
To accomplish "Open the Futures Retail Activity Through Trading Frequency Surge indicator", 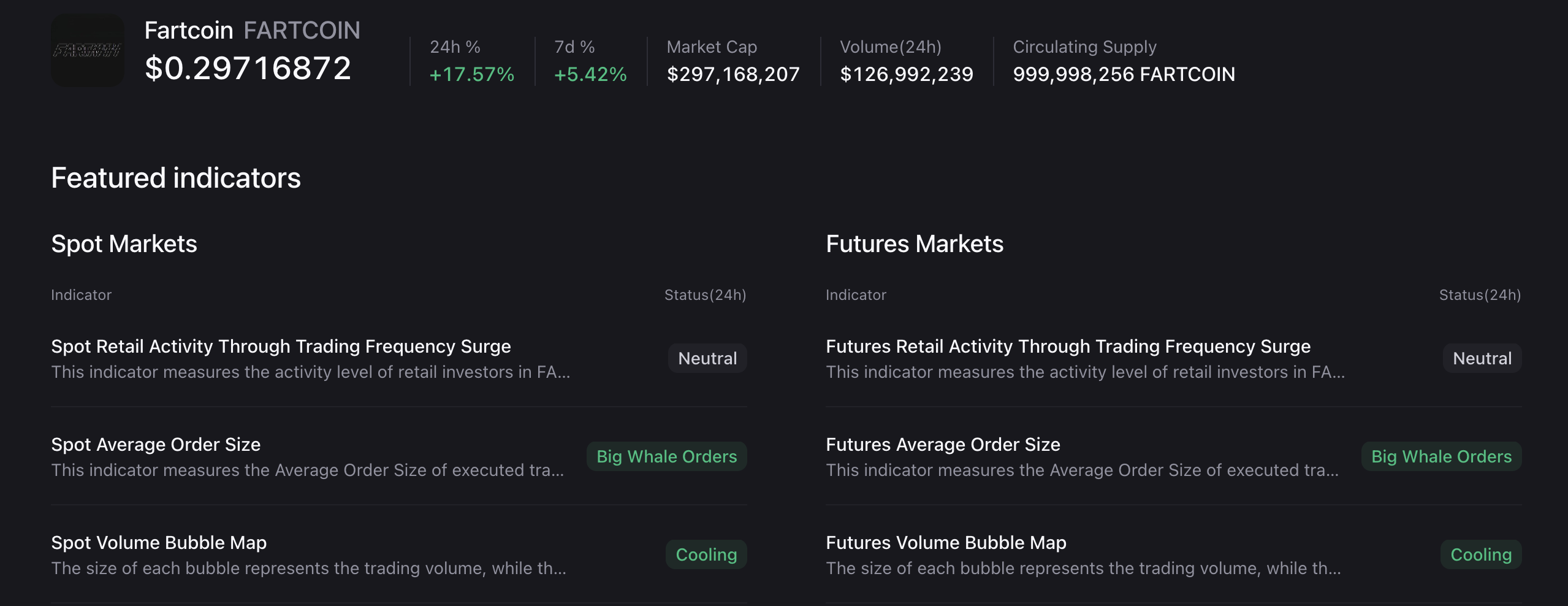I will (x=1068, y=346).
